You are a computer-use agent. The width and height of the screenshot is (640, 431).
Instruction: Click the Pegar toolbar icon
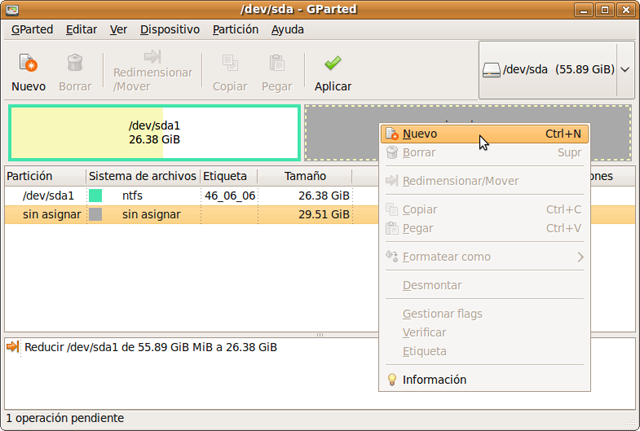(x=277, y=64)
